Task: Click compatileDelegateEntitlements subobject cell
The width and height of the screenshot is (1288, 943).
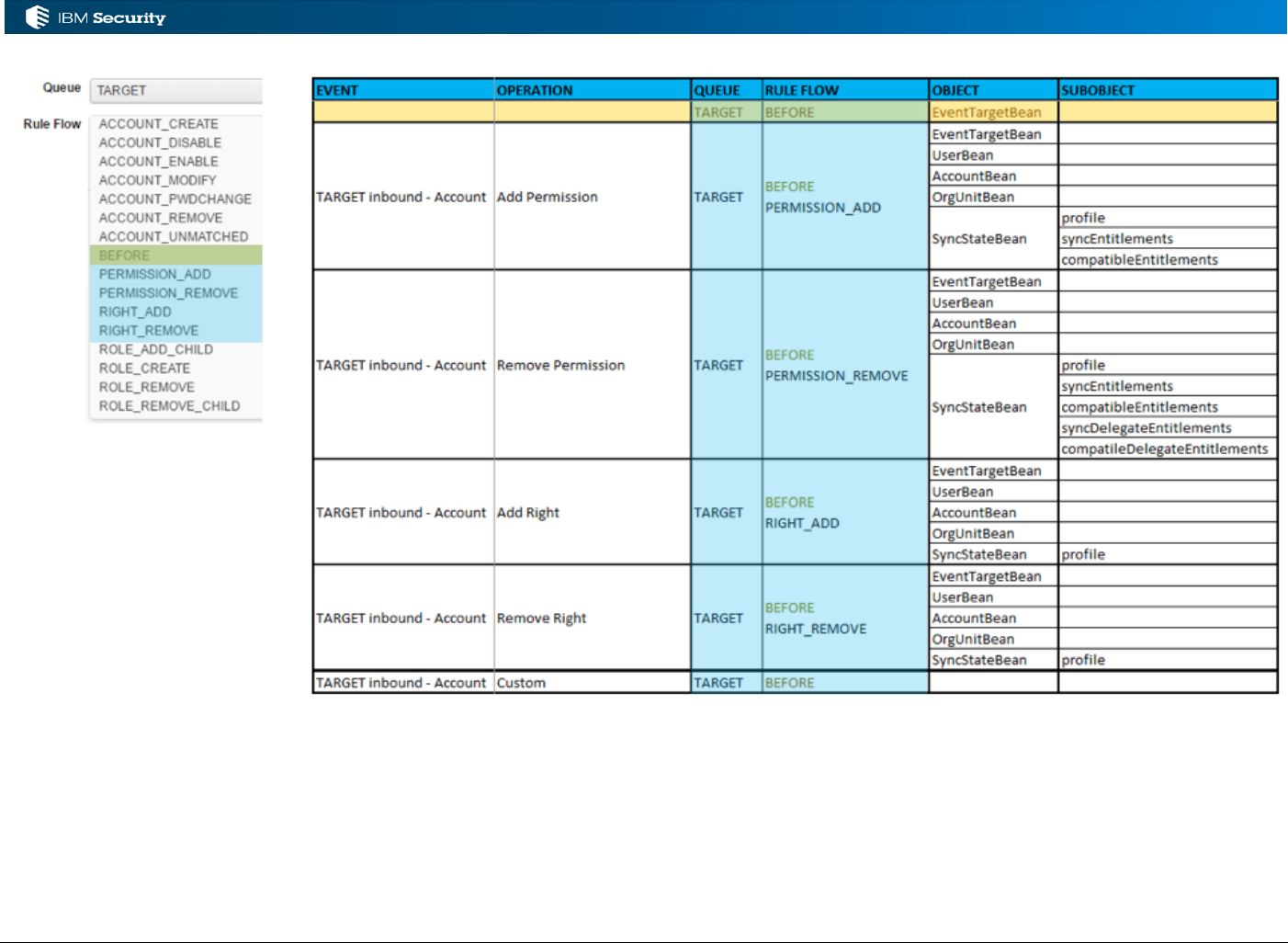Action: point(1168,449)
